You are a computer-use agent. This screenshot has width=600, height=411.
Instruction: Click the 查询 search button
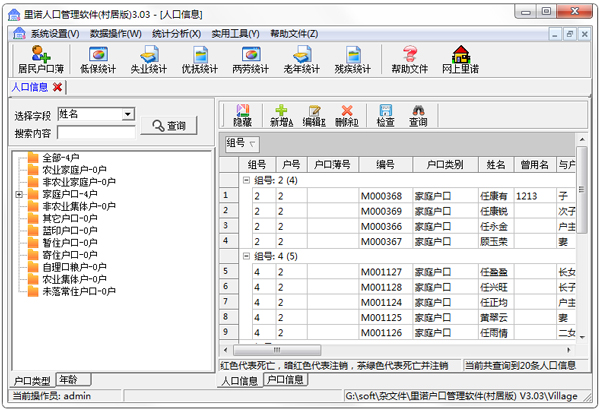(x=169, y=126)
